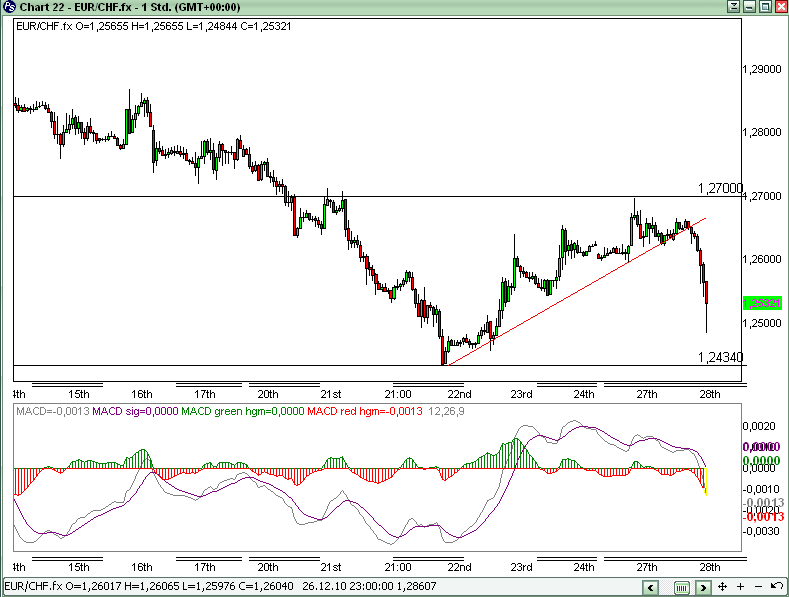
Task: Click the '21:00' time axis label
Action: 398,393
